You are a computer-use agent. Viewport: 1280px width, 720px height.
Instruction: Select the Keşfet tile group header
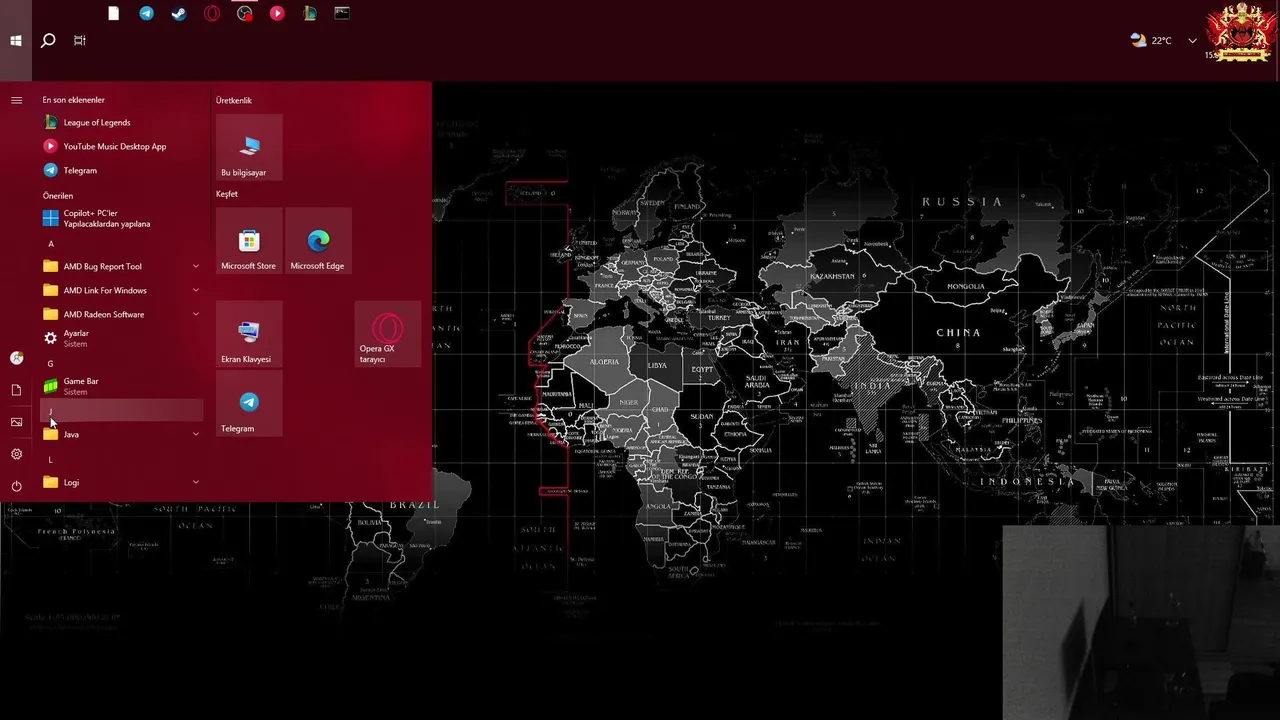tap(227, 194)
